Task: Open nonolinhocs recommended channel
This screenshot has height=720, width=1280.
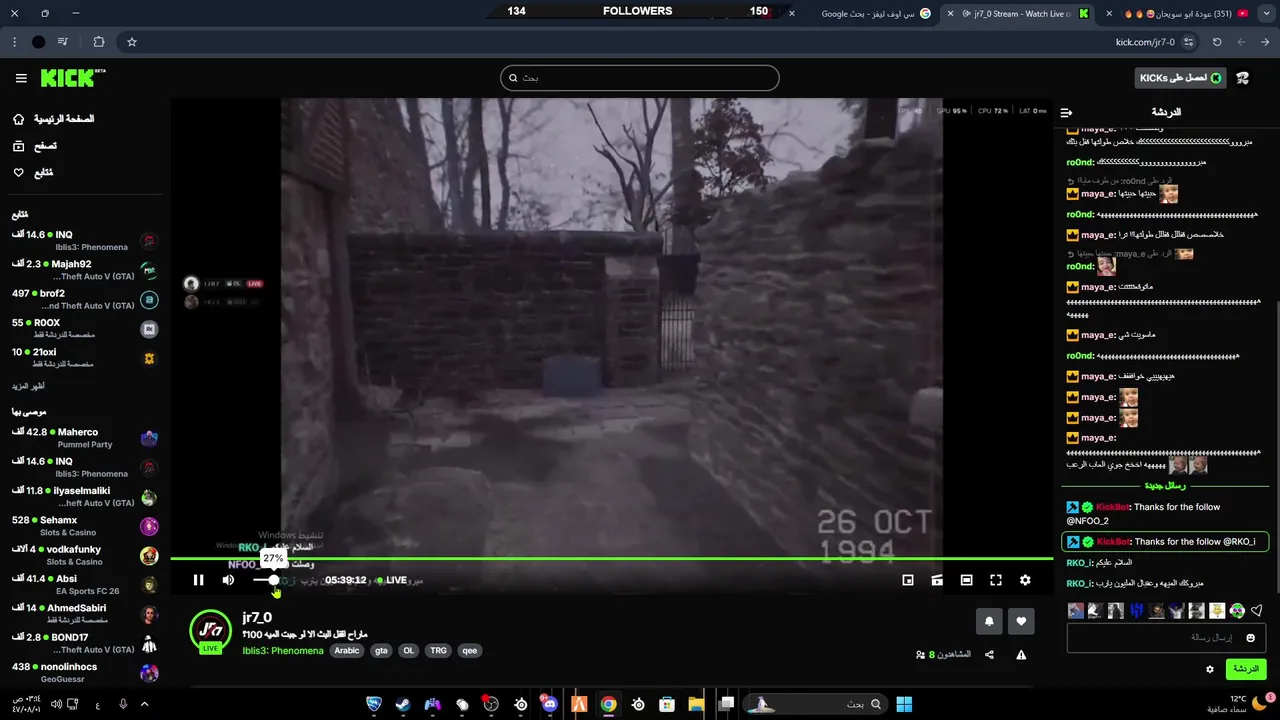Action: 85,672
